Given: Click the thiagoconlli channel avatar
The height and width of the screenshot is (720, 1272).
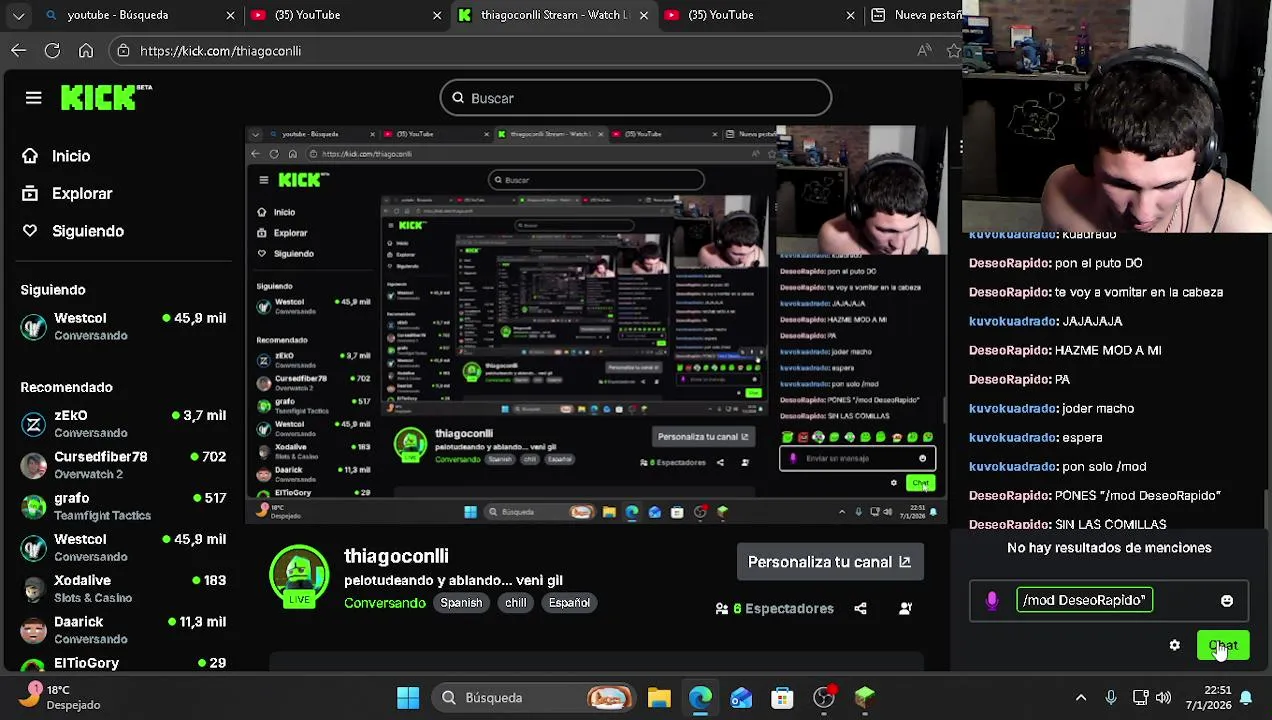Looking at the screenshot, I should (299, 574).
